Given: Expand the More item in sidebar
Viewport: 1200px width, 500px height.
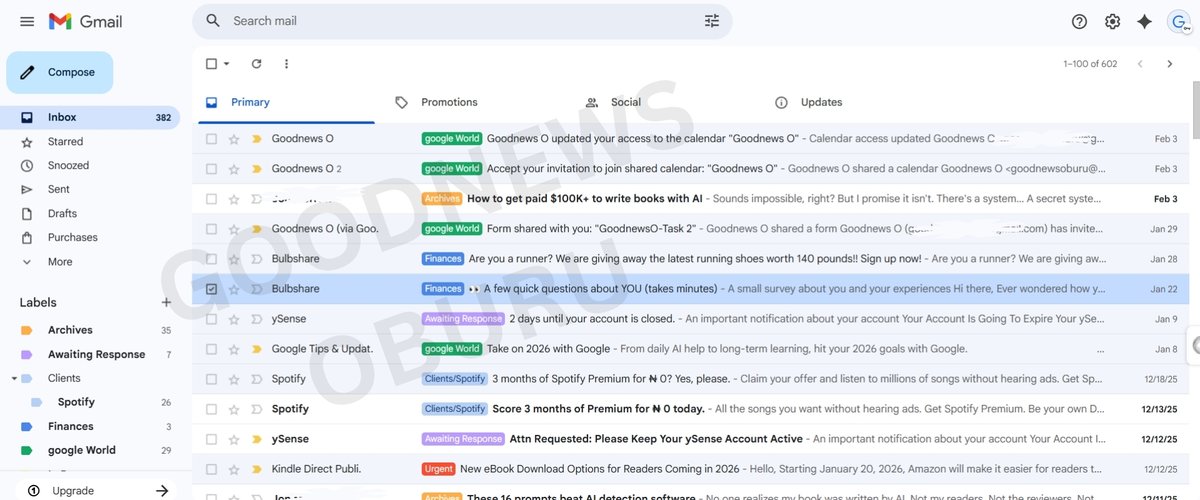Looking at the screenshot, I should coord(60,262).
